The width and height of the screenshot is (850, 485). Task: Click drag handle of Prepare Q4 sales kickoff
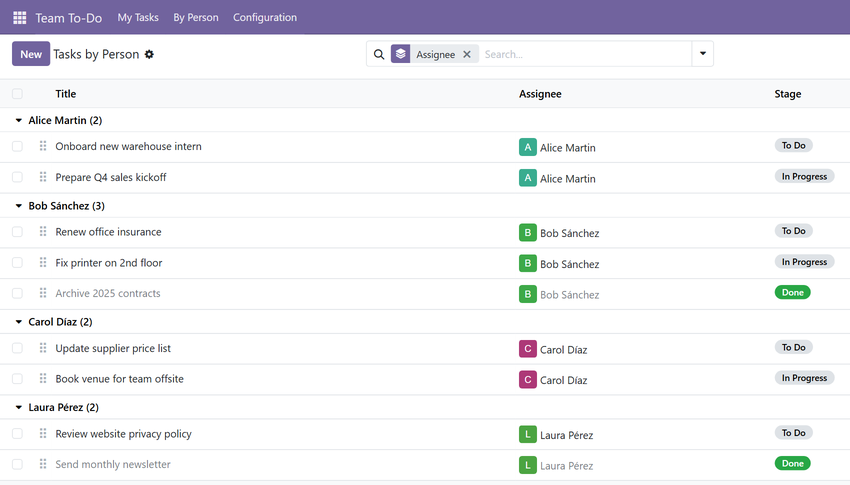pyautogui.click(x=43, y=177)
